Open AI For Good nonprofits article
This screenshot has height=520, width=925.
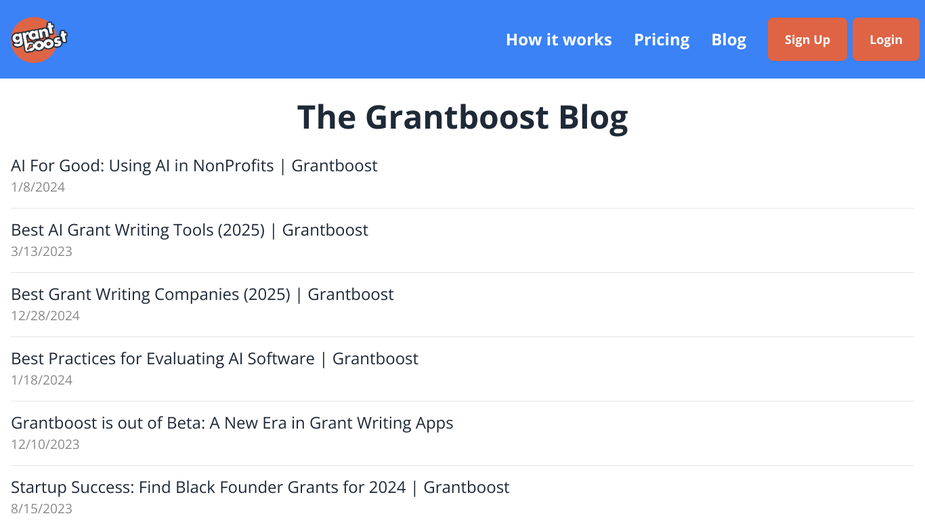194,166
